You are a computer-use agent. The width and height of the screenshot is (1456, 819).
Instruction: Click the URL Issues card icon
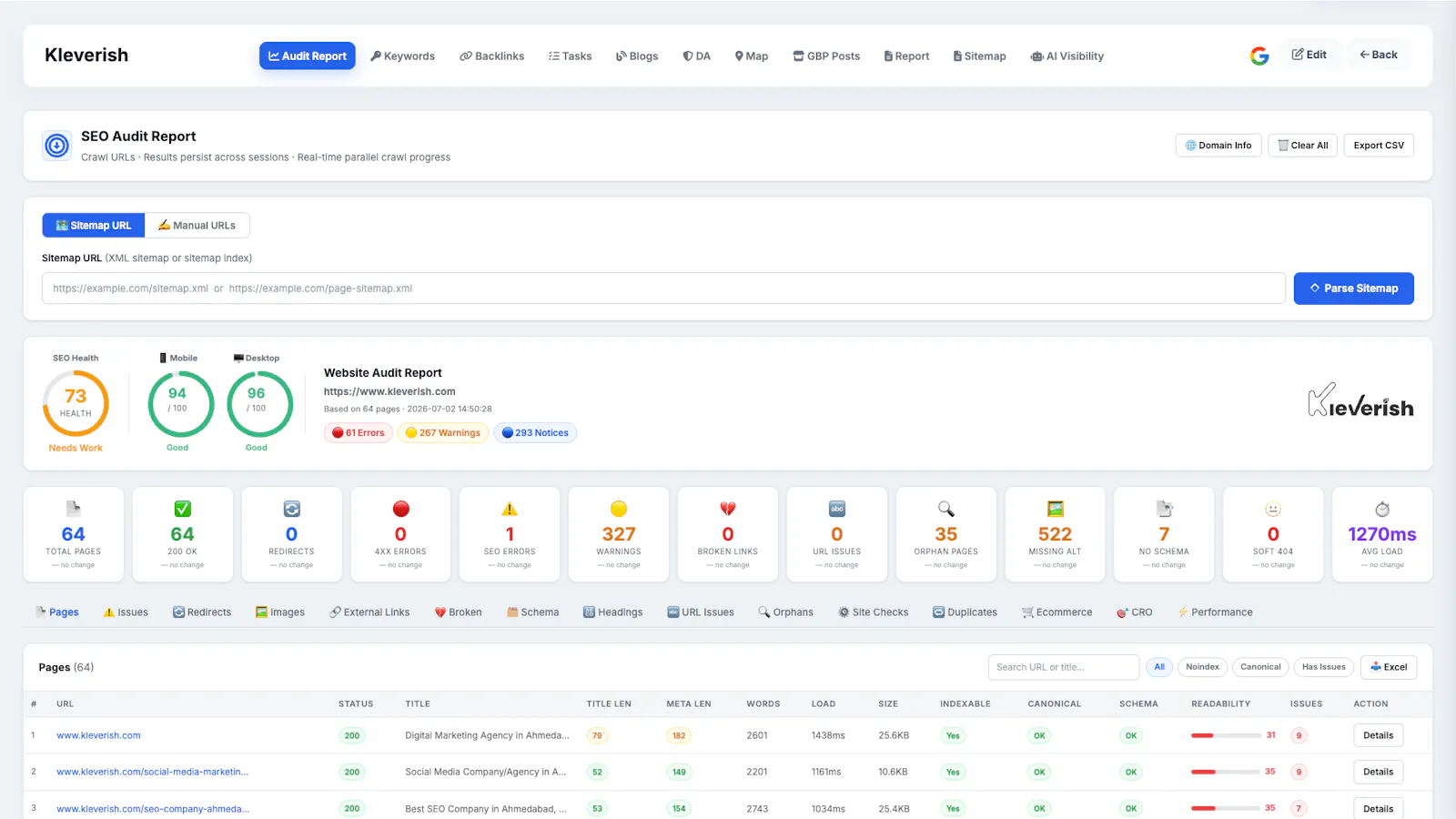tap(837, 509)
